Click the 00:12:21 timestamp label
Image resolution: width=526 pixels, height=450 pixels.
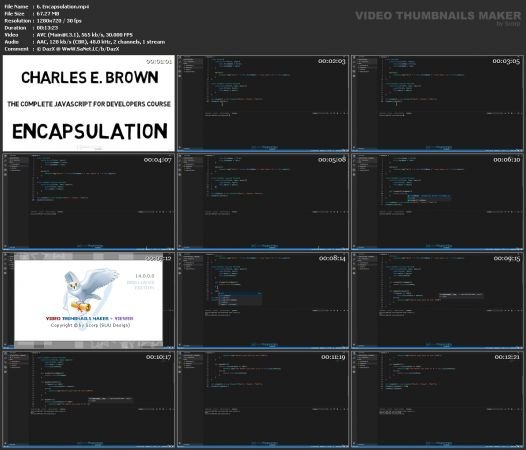click(507, 357)
